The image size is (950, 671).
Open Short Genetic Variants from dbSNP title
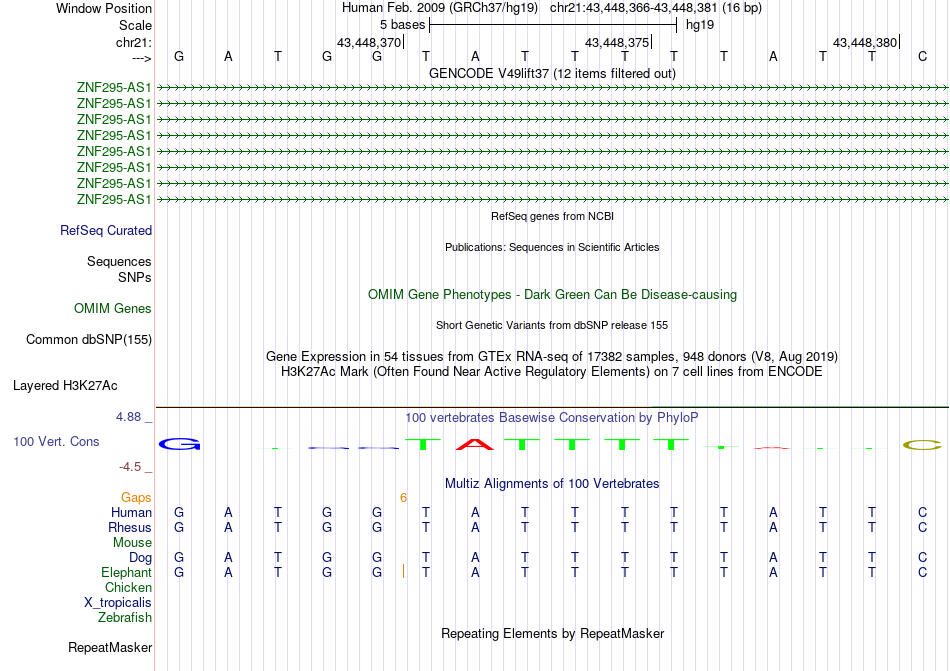tap(552, 325)
